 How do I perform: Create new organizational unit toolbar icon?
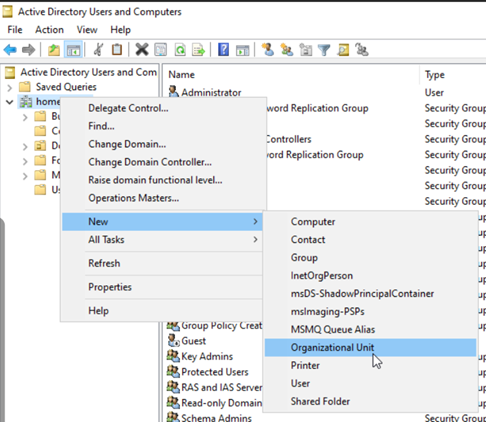(306, 50)
